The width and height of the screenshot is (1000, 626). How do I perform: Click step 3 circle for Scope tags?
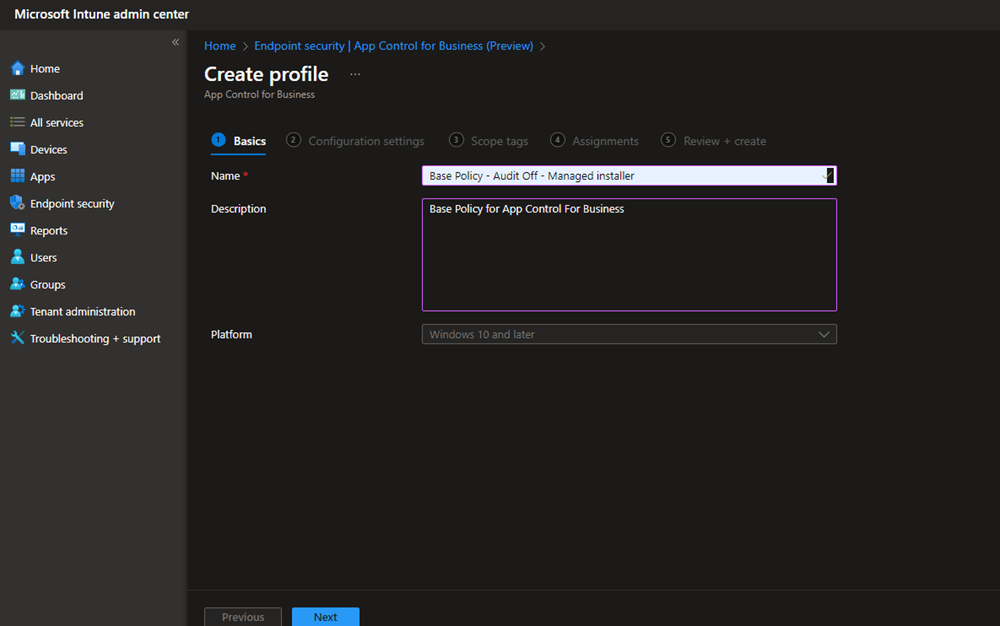point(456,140)
